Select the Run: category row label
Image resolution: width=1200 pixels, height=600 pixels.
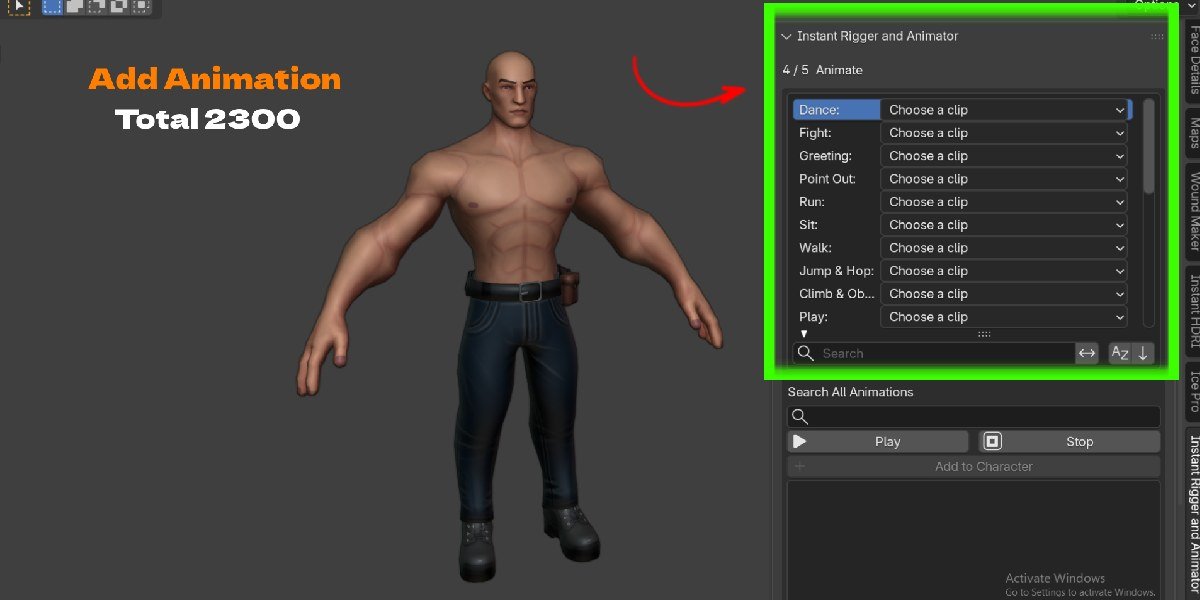click(x=812, y=202)
